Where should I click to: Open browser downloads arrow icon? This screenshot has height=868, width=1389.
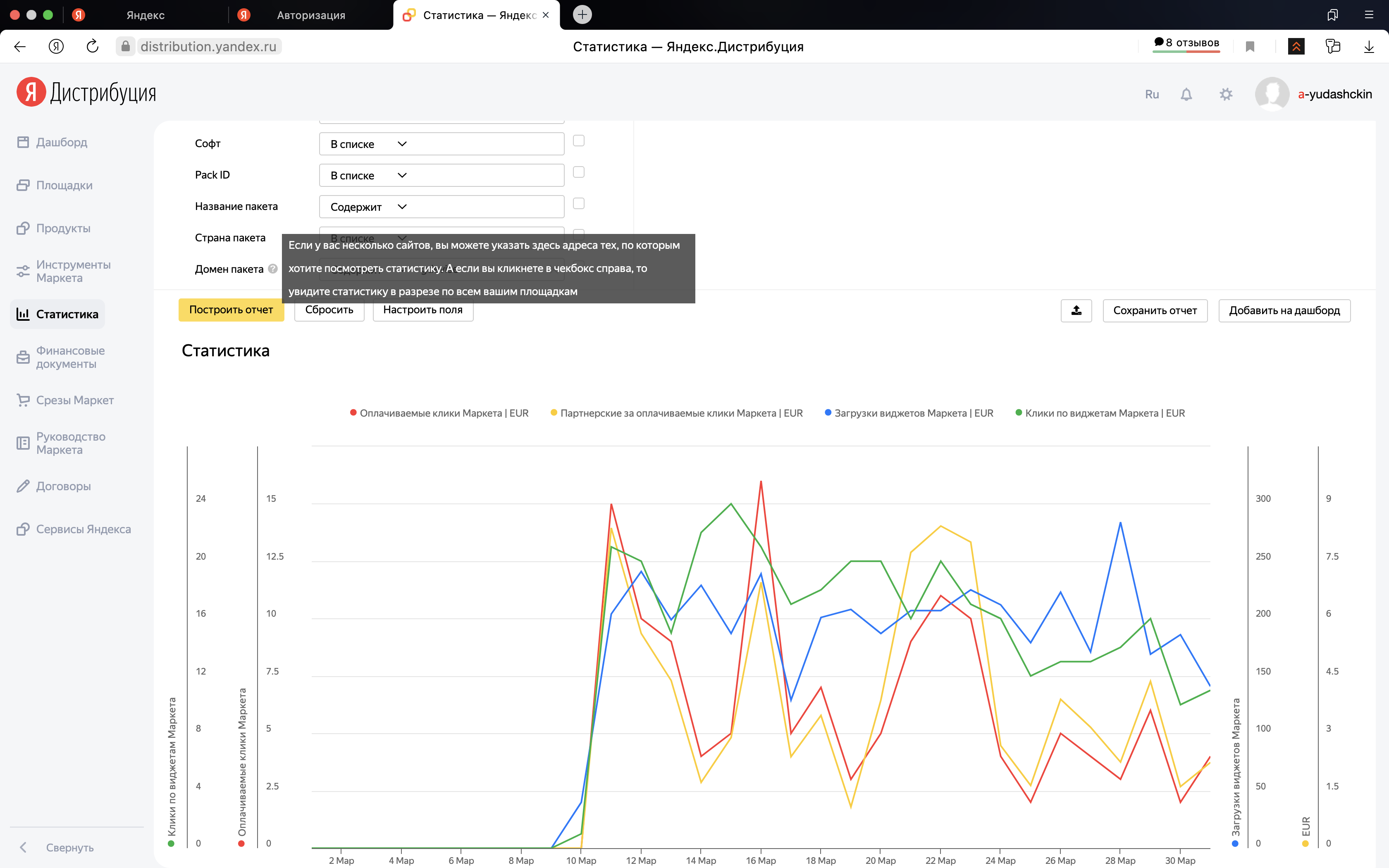pos(1368,46)
